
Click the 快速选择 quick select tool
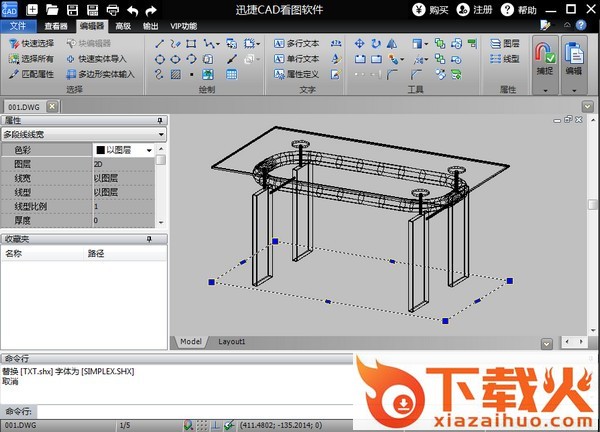click(31, 44)
